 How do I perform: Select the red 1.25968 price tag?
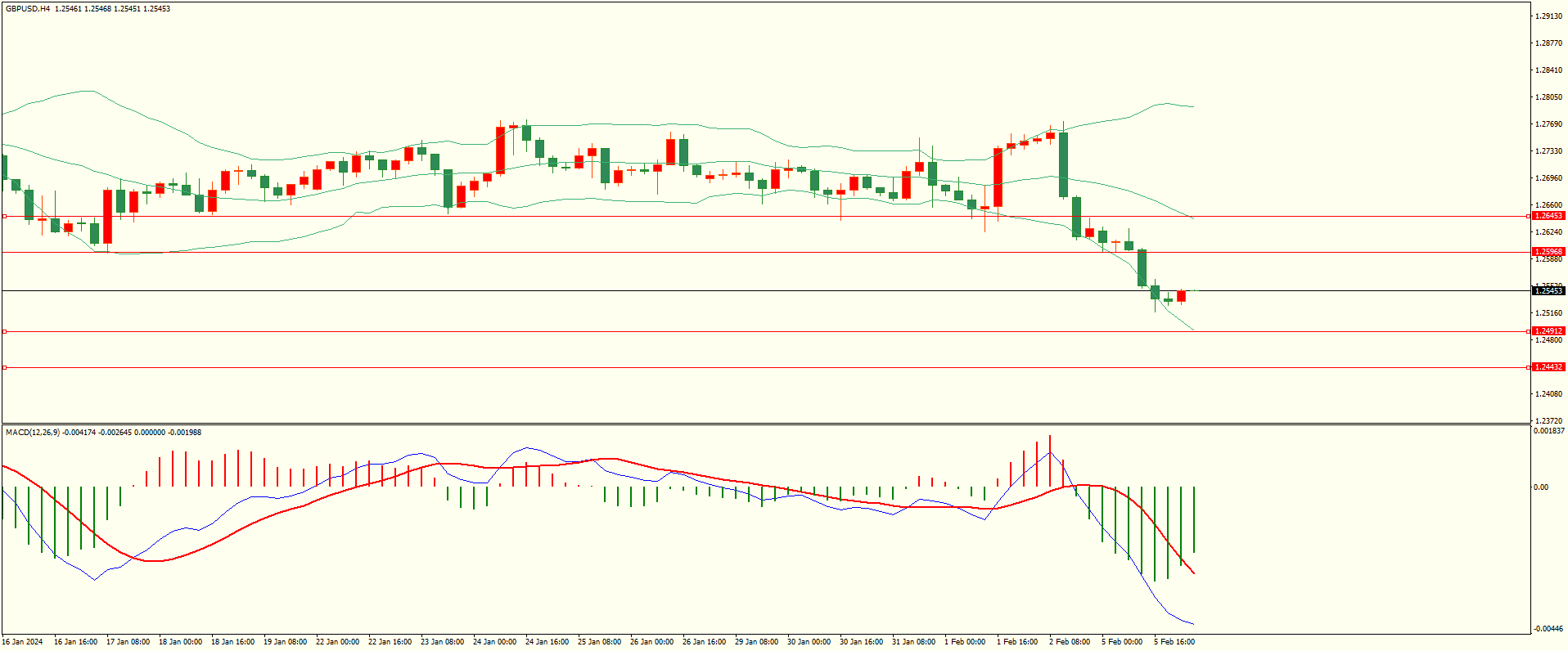click(x=1548, y=252)
